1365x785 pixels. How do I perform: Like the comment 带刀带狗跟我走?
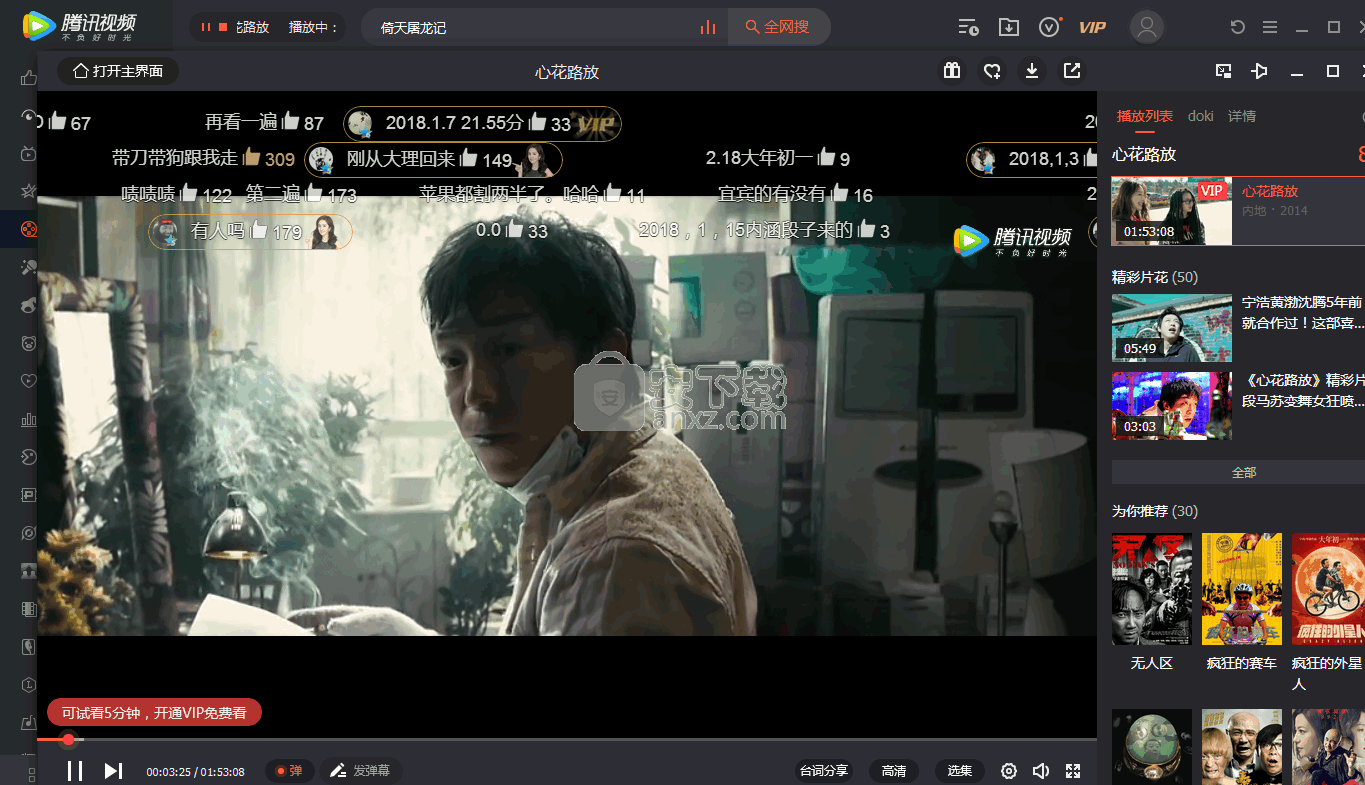tap(252, 158)
